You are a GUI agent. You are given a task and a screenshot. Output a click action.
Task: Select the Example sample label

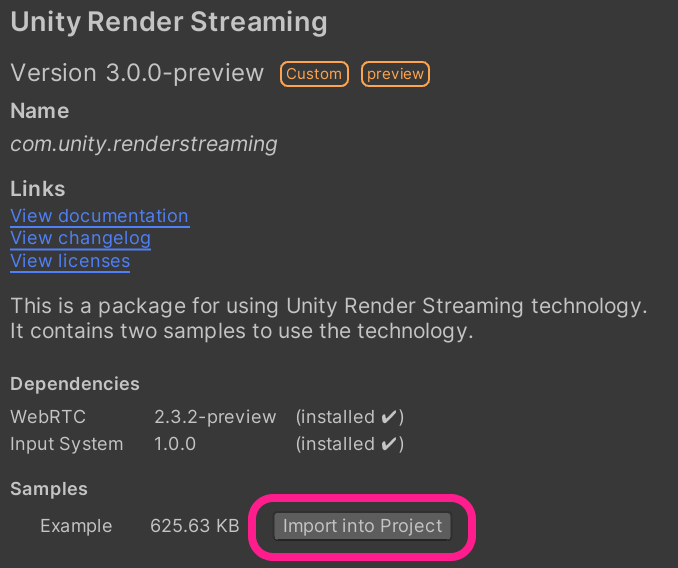coord(76,526)
